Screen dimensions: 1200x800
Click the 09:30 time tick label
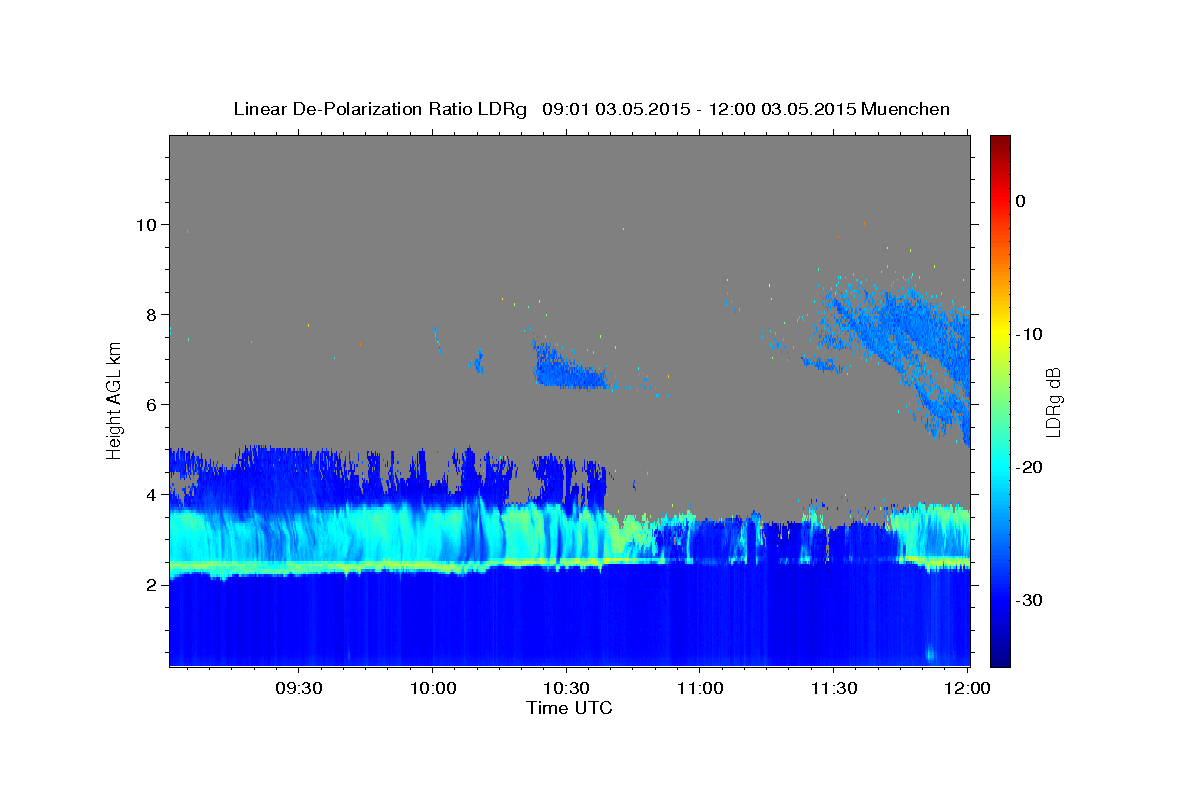pos(298,689)
